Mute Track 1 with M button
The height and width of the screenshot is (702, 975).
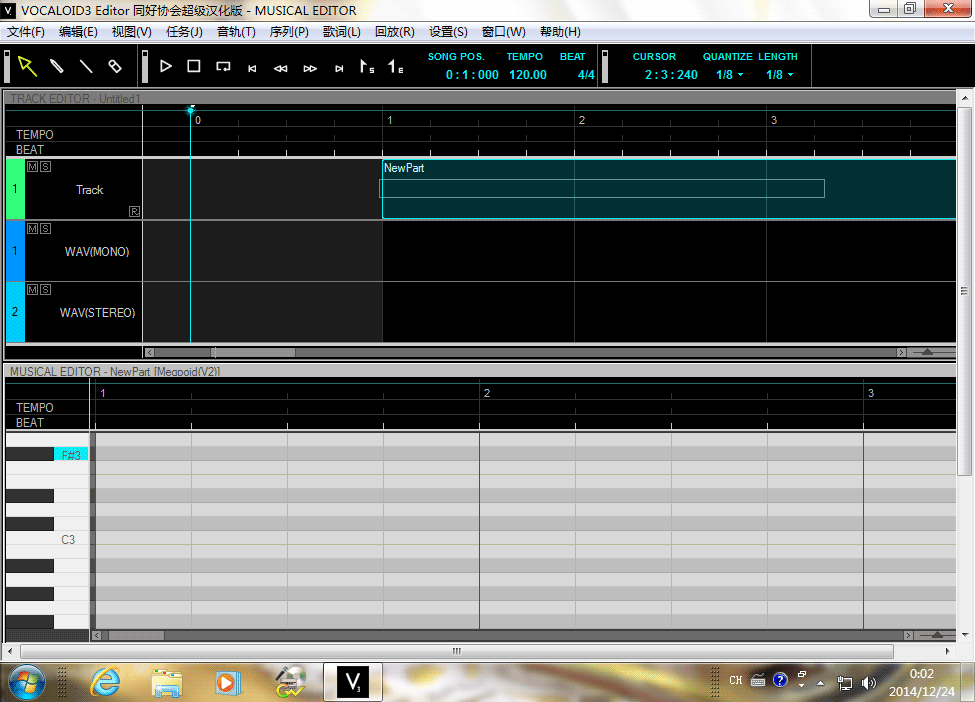click(x=32, y=167)
